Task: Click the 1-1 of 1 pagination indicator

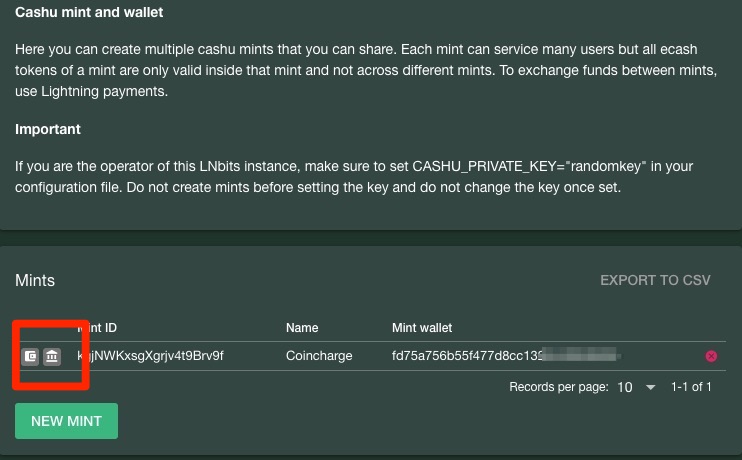Action: (691, 387)
